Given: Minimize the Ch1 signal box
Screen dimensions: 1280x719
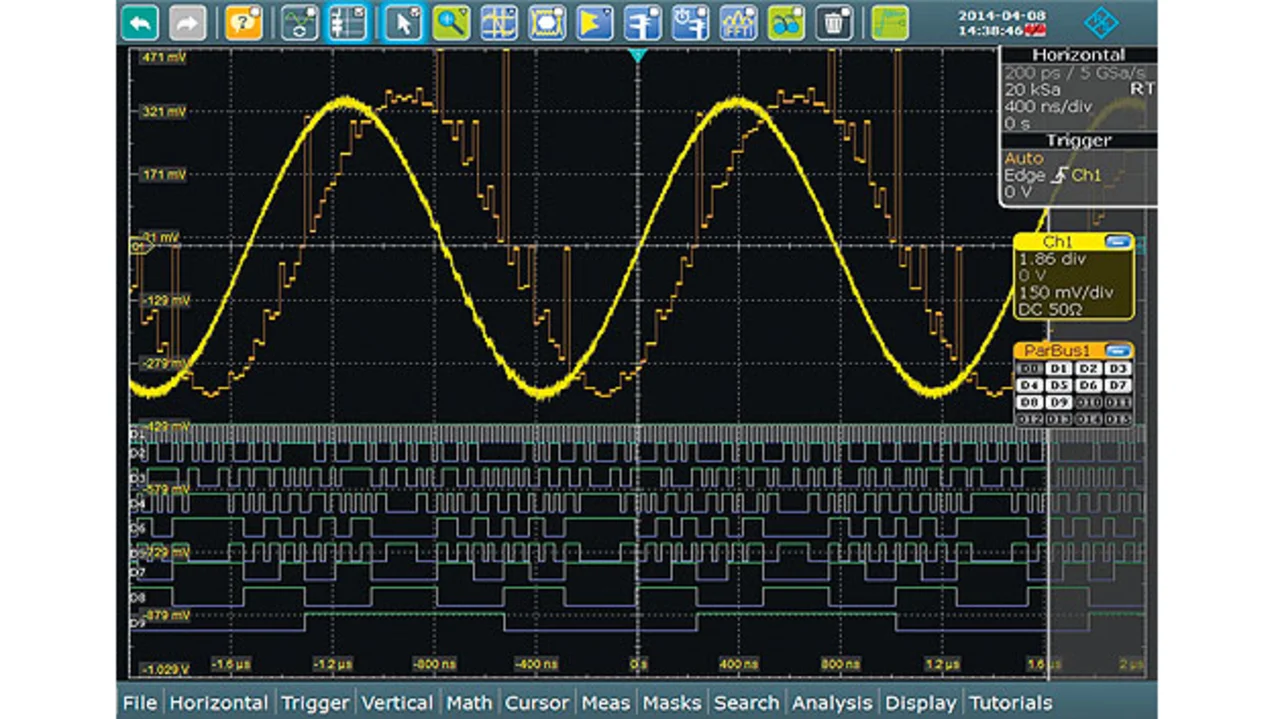Looking at the screenshot, I should (x=1118, y=242).
